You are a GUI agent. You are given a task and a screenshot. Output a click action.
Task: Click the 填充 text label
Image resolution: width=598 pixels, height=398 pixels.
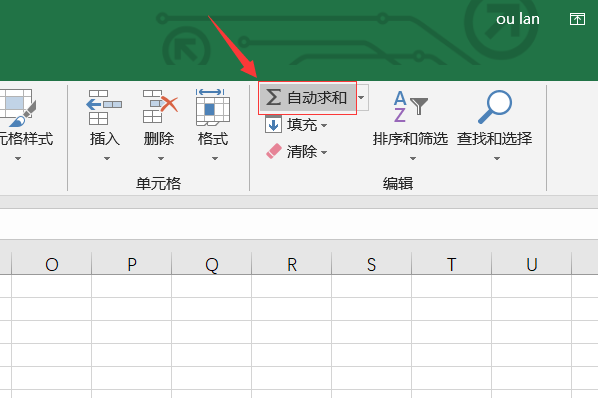click(302, 125)
